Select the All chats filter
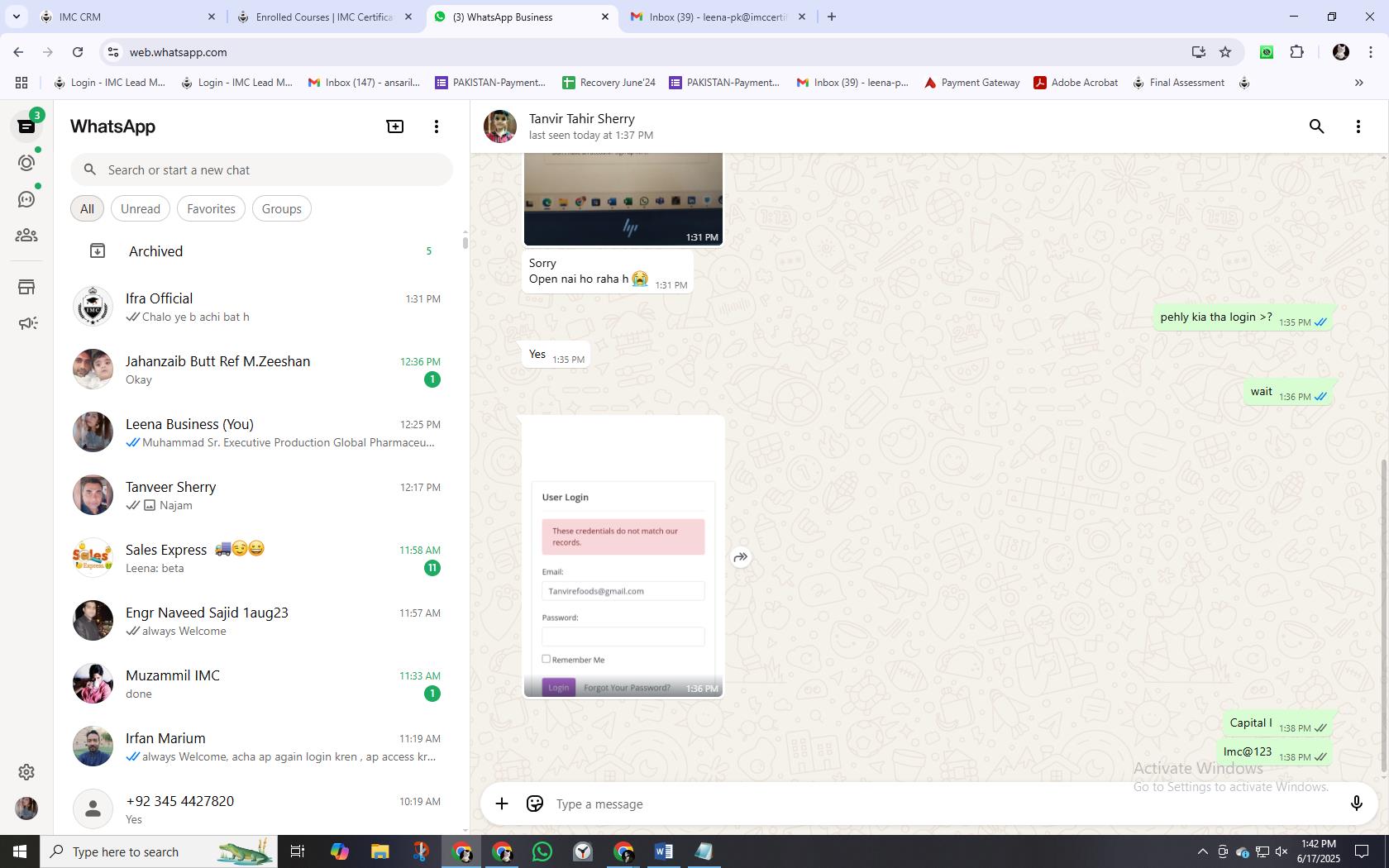1389x868 pixels. 87,208
